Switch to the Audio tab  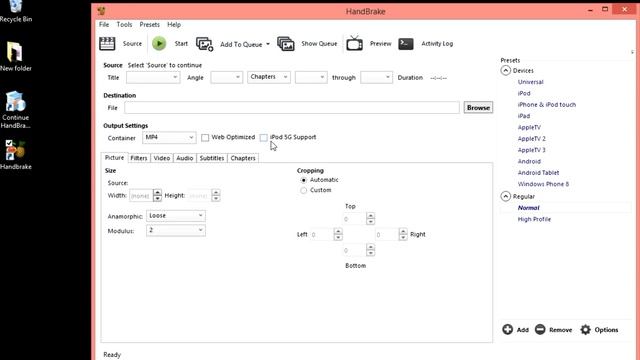184,158
